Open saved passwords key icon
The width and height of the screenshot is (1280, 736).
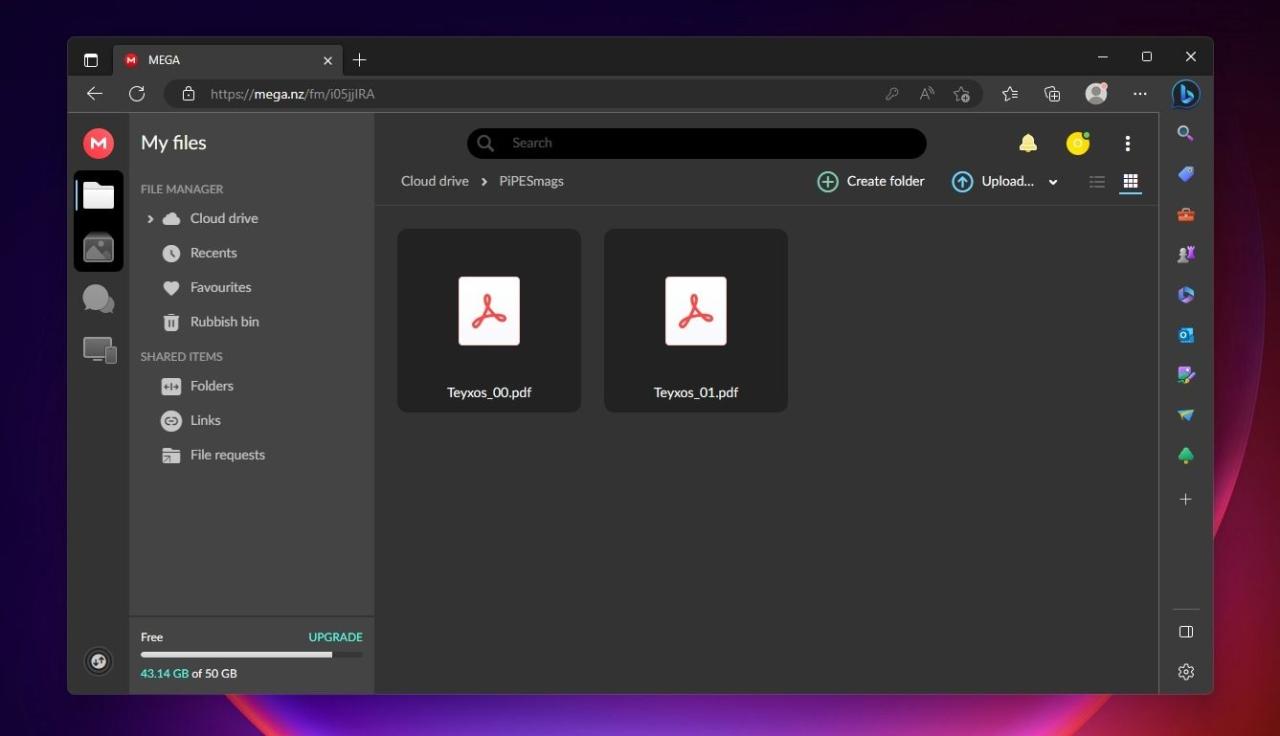coord(892,94)
